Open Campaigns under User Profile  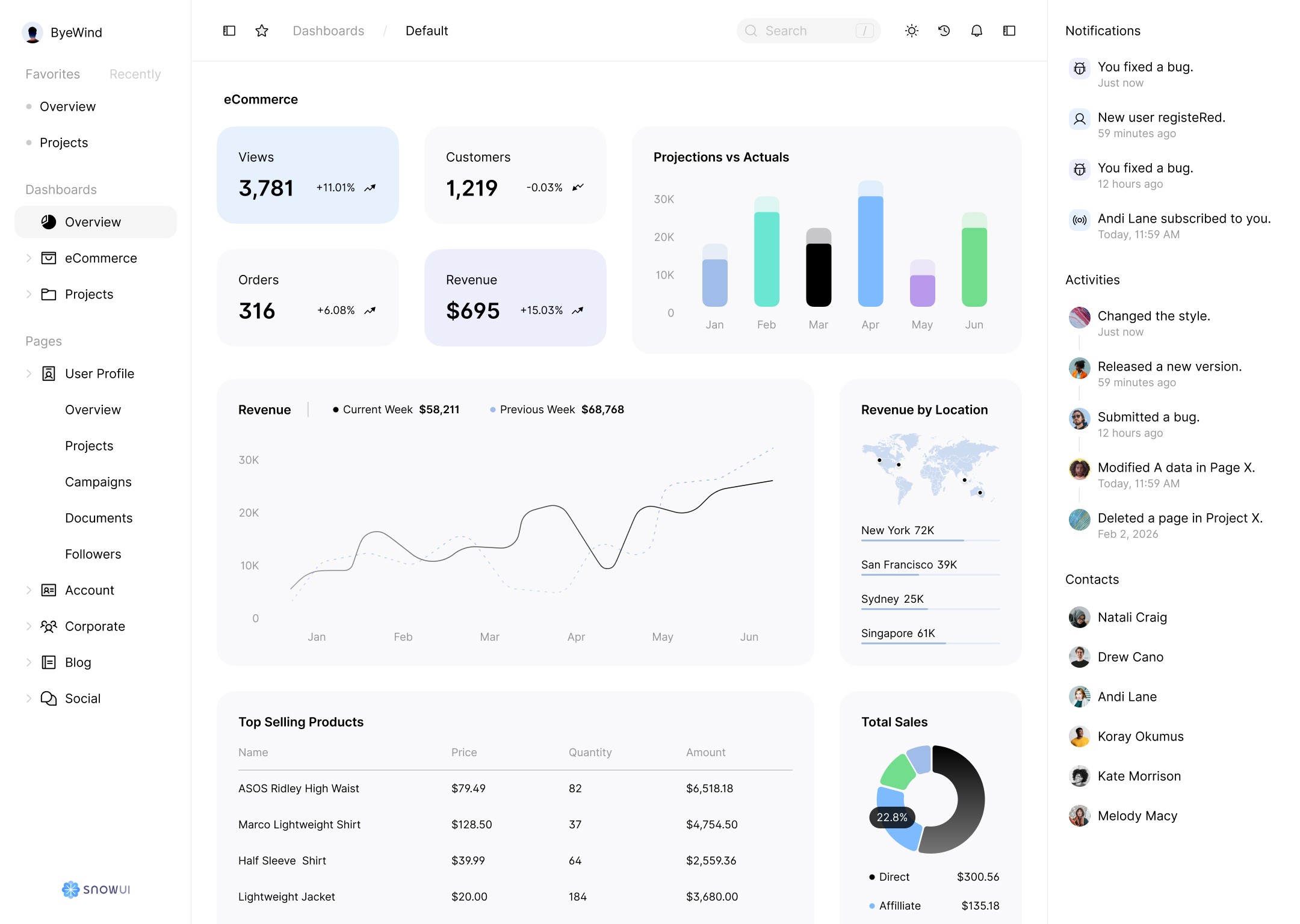click(98, 482)
